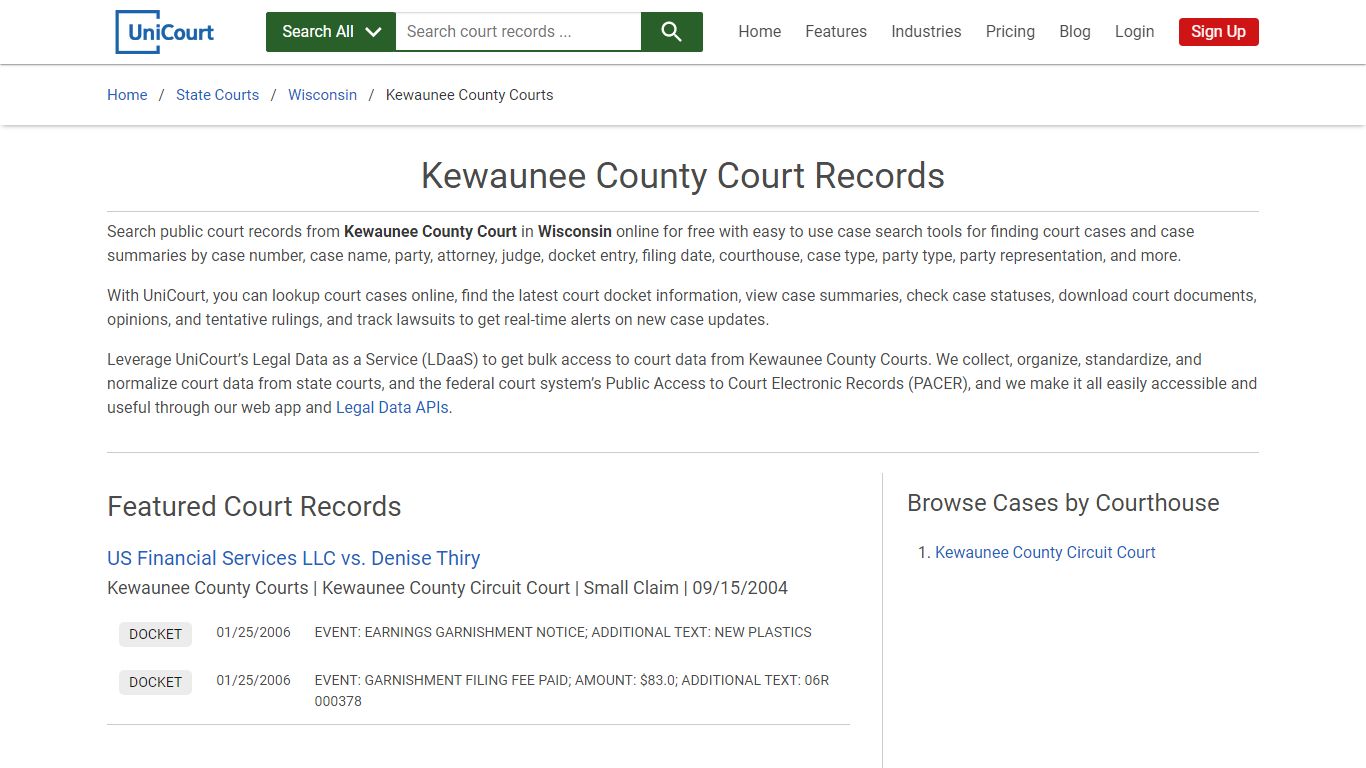Open the Industries menu item
Image resolution: width=1366 pixels, height=768 pixels.
[x=926, y=32]
